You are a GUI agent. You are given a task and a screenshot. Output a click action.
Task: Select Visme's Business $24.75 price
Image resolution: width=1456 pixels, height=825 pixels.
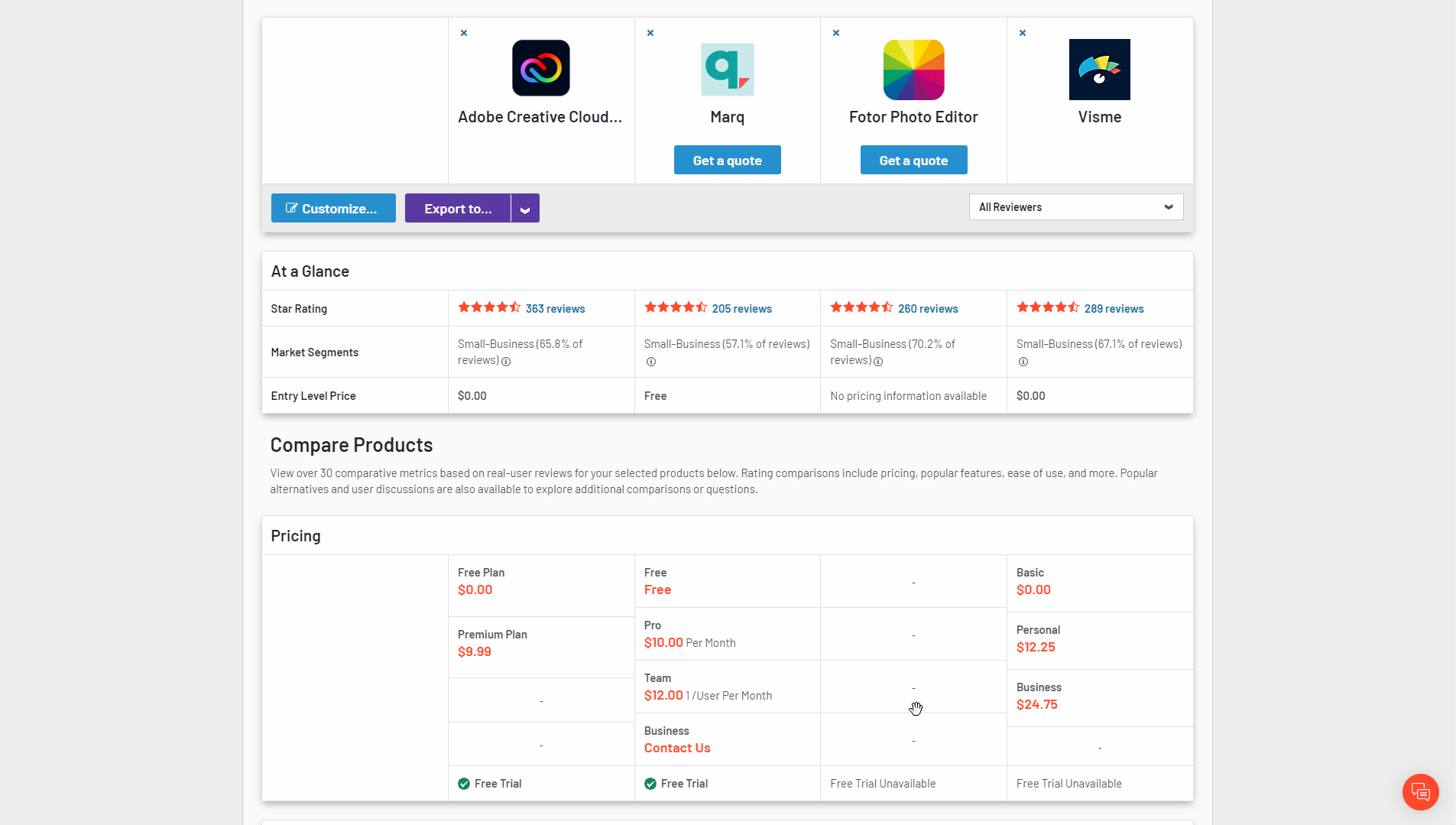point(1037,704)
